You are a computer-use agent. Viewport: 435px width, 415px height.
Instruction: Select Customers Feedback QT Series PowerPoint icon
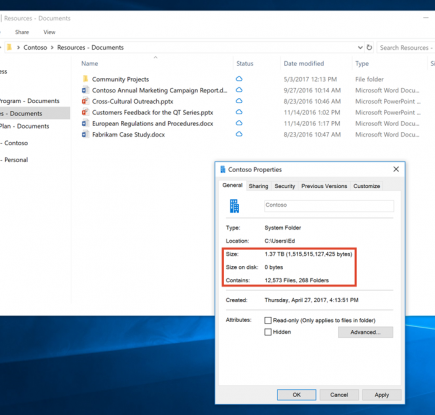(85, 112)
